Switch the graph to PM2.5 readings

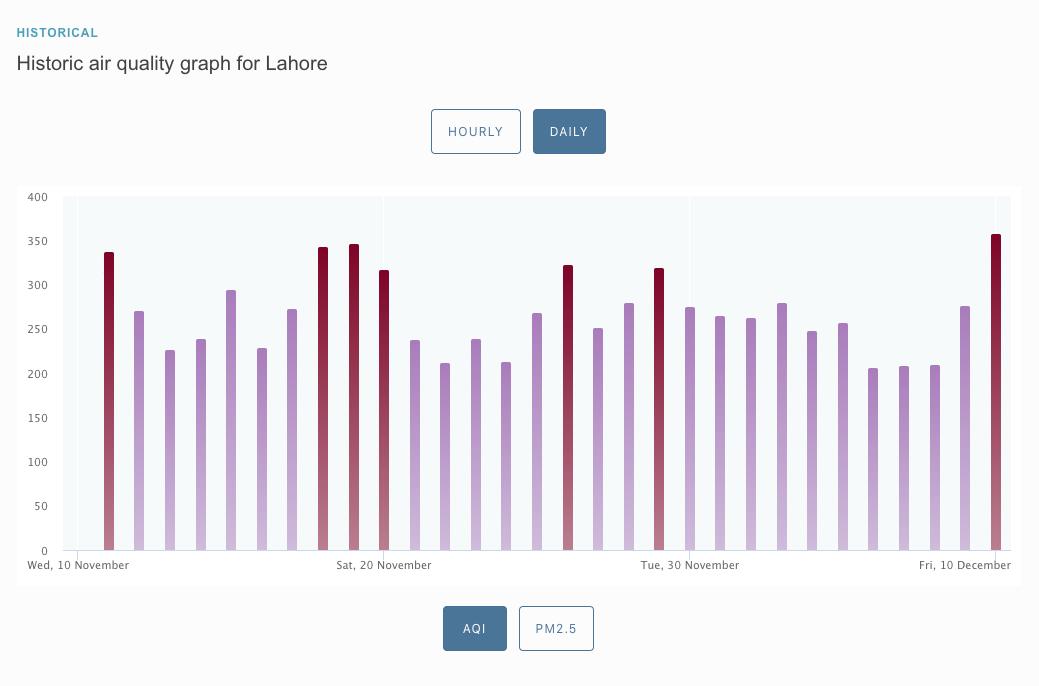pos(556,629)
